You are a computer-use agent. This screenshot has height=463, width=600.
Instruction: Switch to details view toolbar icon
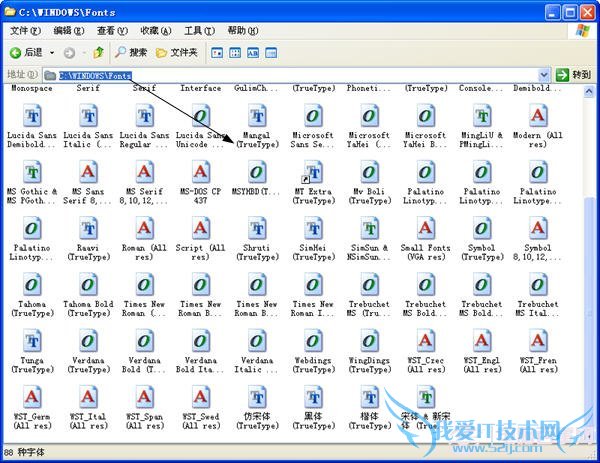(271, 53)
